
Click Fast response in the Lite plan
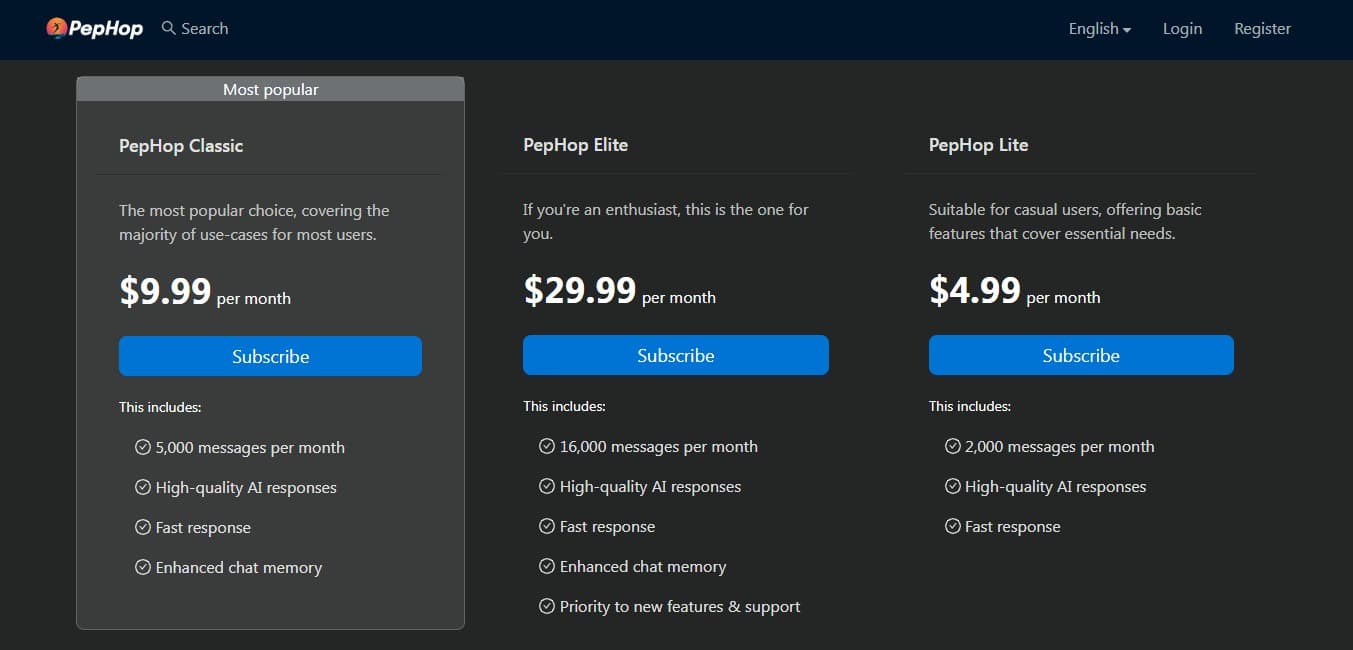1013,527
